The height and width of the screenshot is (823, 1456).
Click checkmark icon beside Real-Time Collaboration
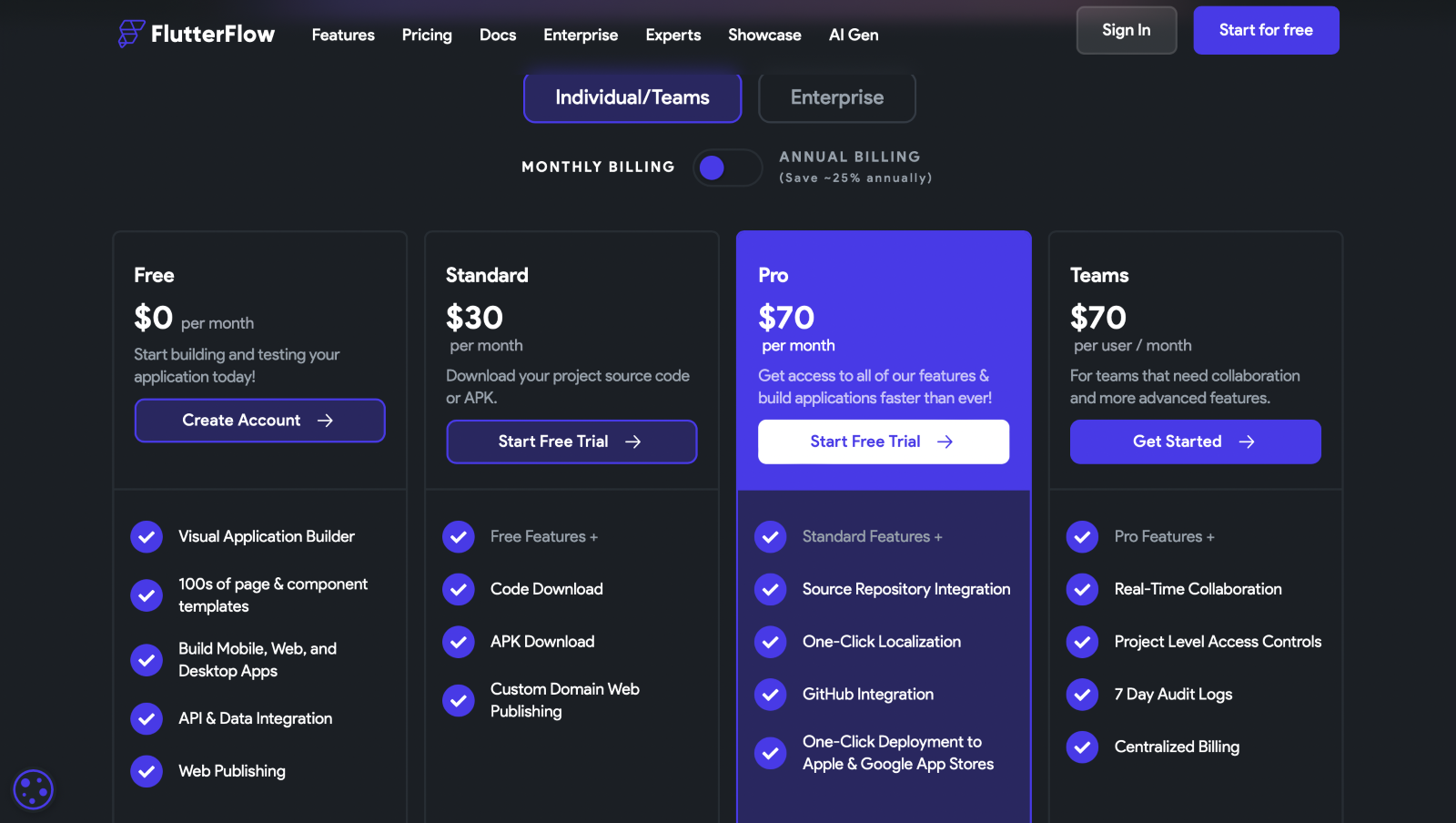pos(1083,589)
